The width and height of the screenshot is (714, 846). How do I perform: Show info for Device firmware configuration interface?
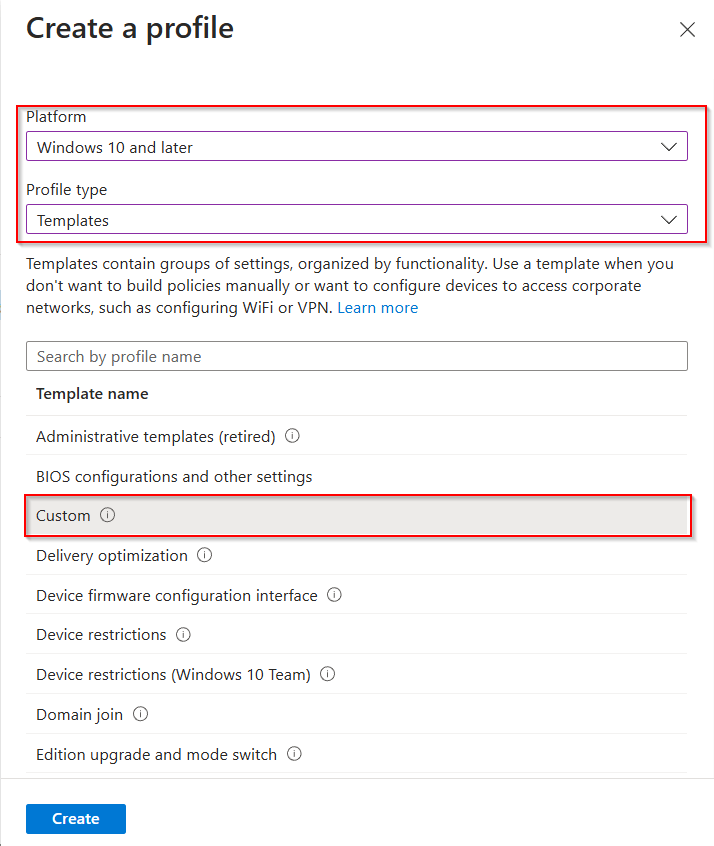pos(334,595)
